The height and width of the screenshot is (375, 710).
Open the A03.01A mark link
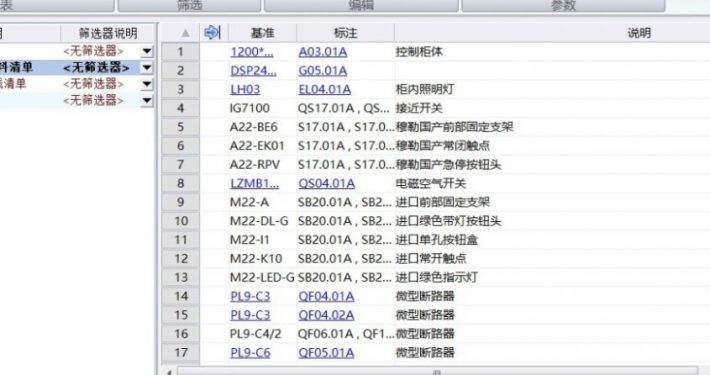[x=322, y=52]
